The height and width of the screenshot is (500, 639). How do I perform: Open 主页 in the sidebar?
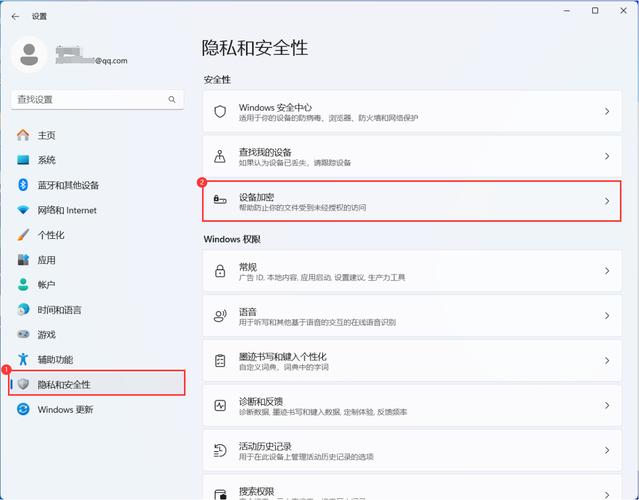97,135
